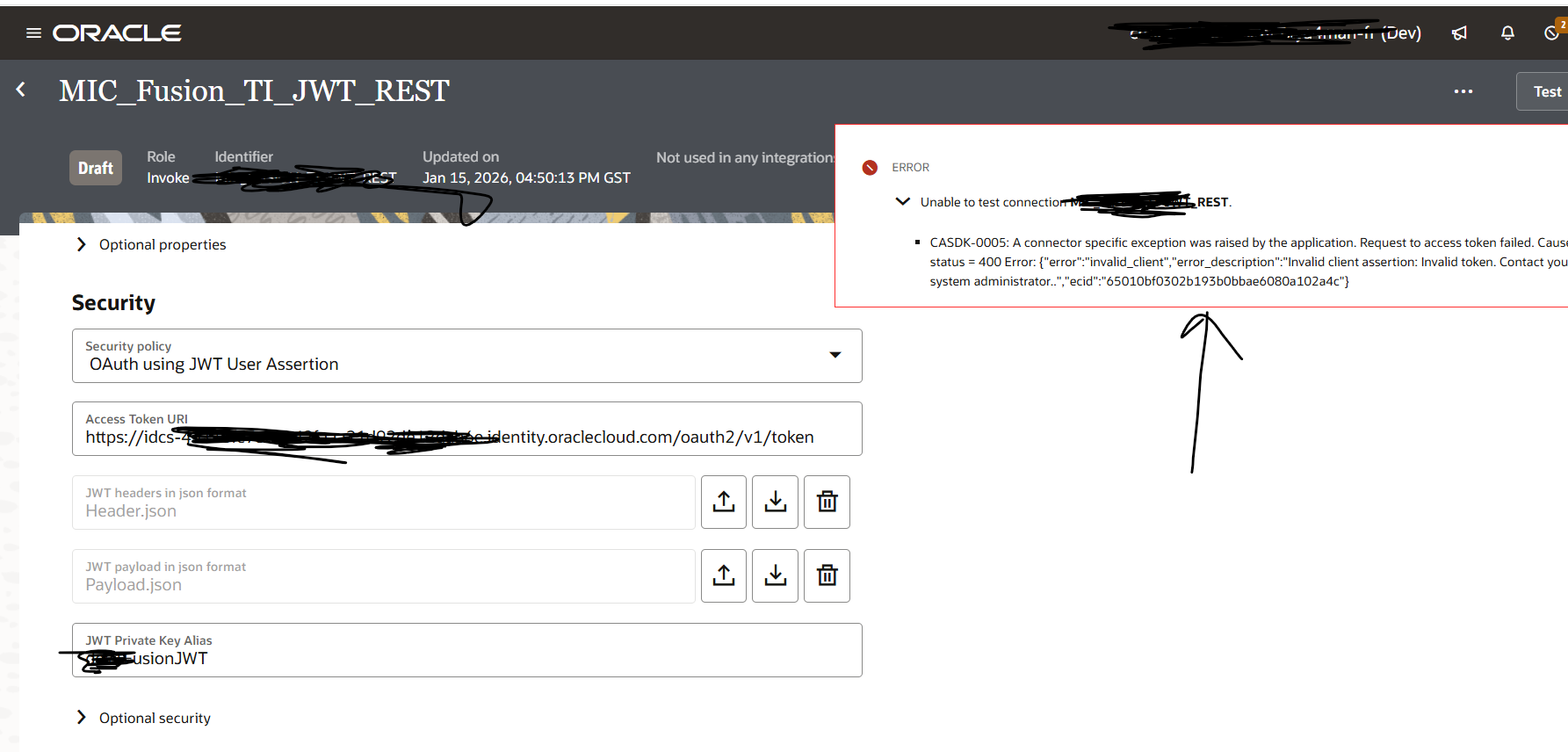The width and height of the screenshot is (1568, 752).
Task: Click the JWT payload Payload.json field
Action: 383,576
